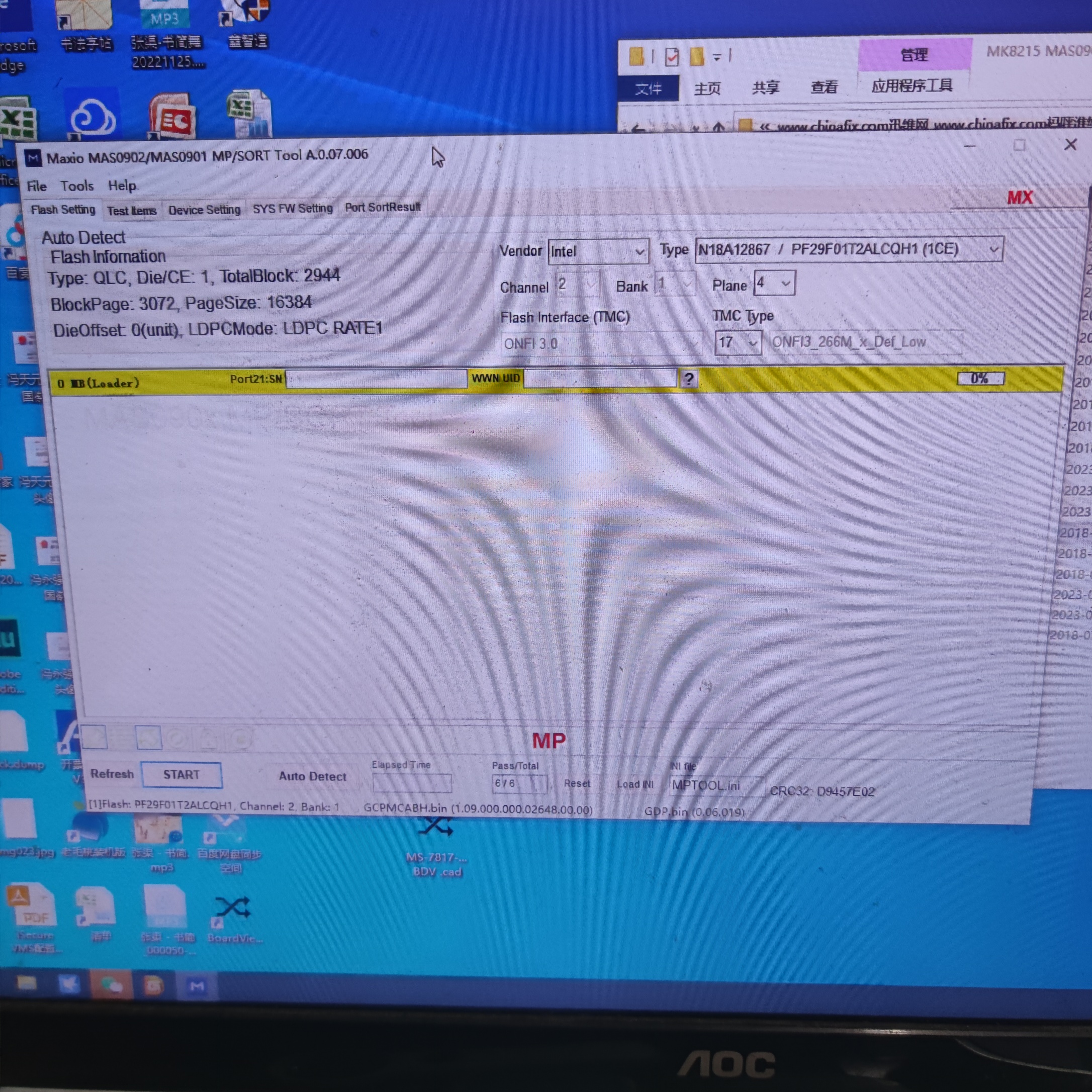Open File Explorer from the taskbar
The height and width of the screenshot is (1092, 1092).
tap(26, 984)
